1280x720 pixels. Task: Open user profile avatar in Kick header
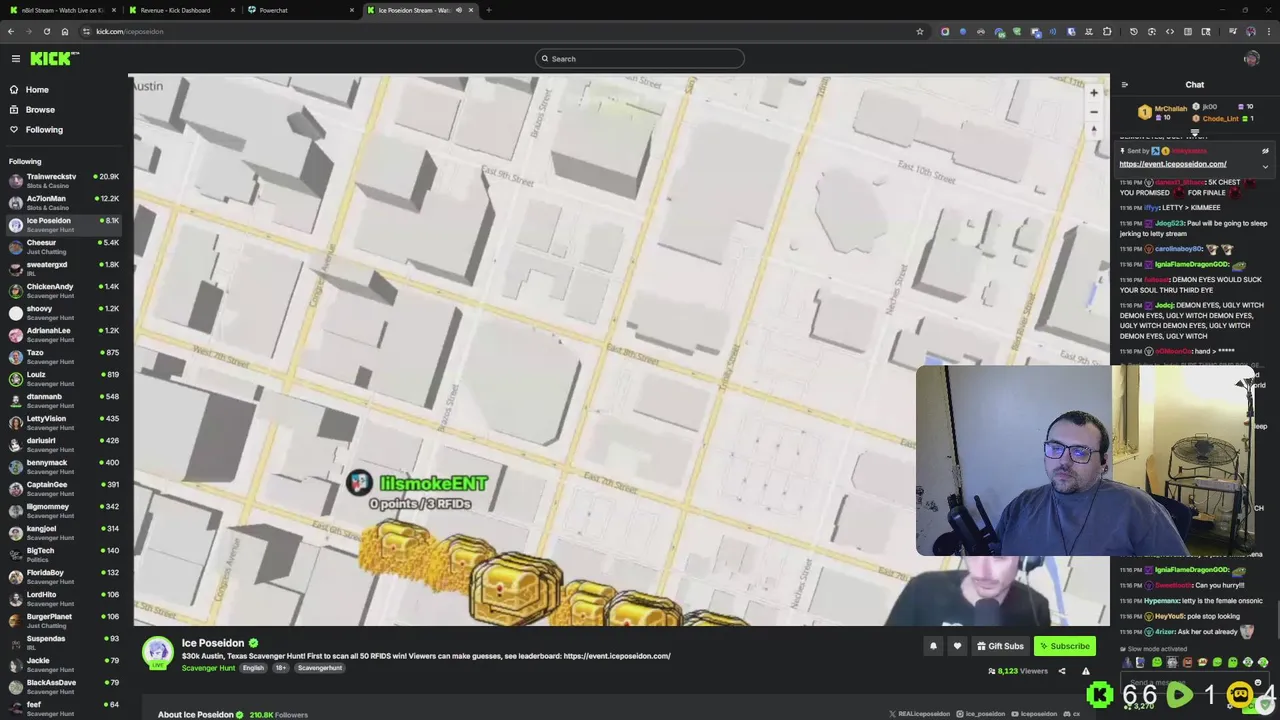tap(1251, 59)
